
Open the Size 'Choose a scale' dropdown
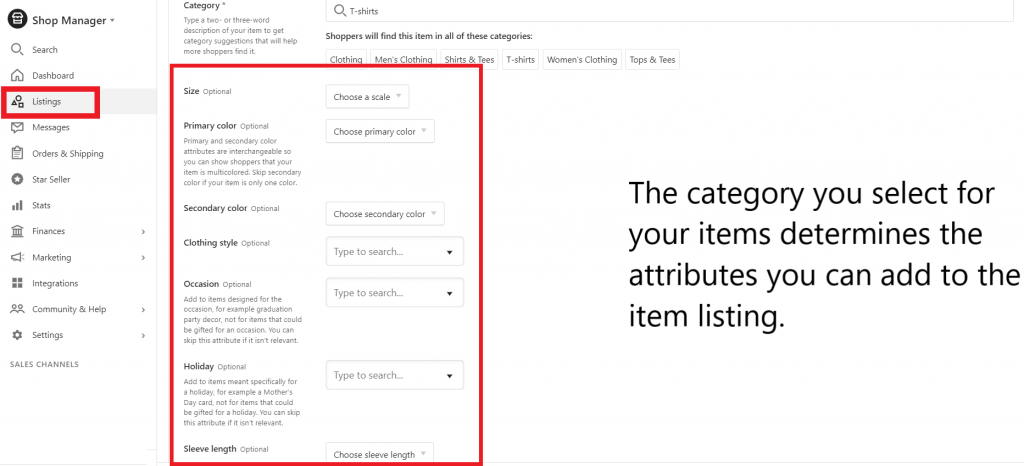tap(367, 97)
